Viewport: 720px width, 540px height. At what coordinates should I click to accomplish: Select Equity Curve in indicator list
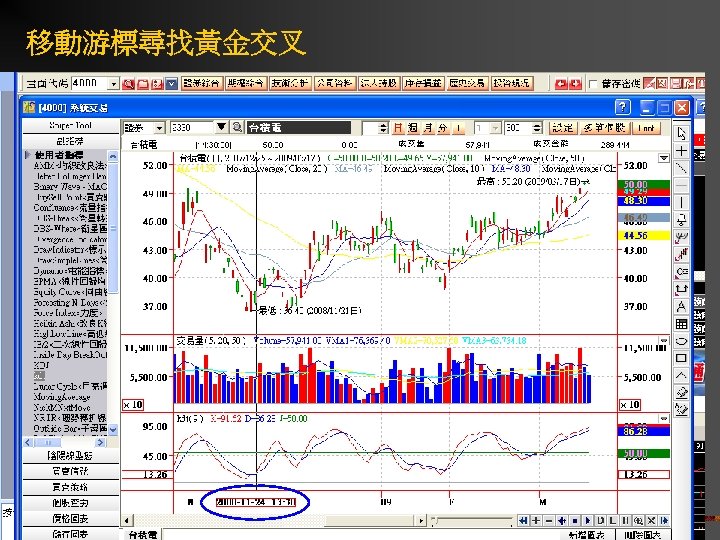pos(70,292)
